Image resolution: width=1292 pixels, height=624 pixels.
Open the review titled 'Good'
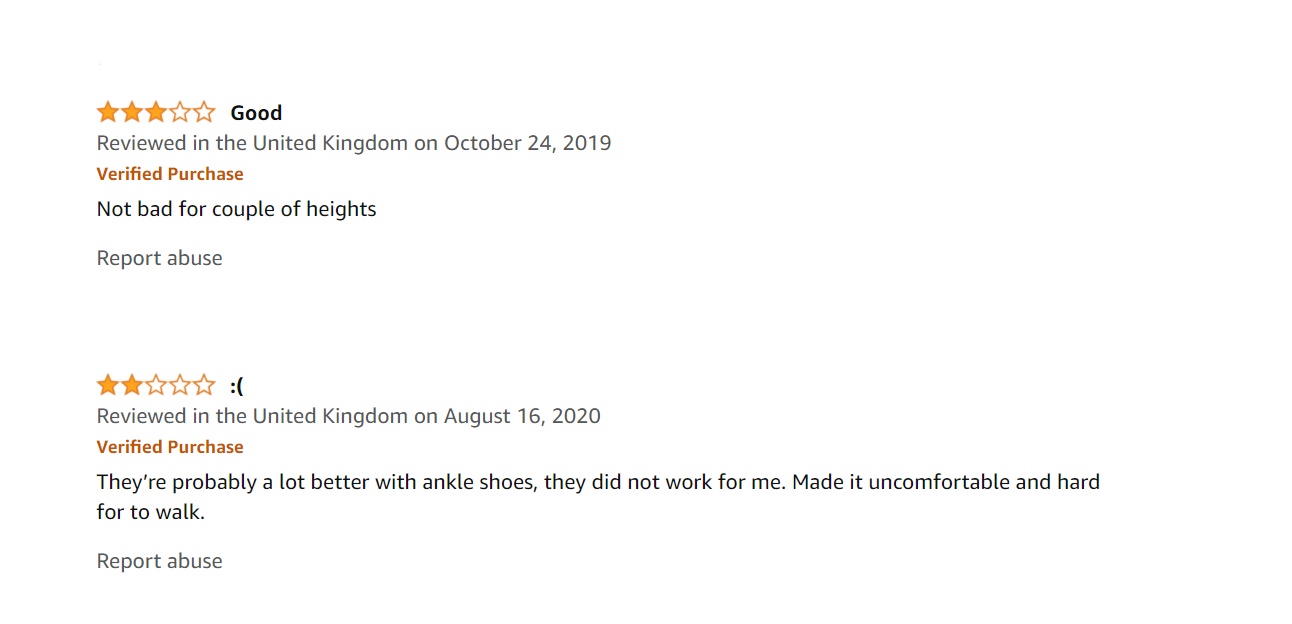tap(256, 113)
